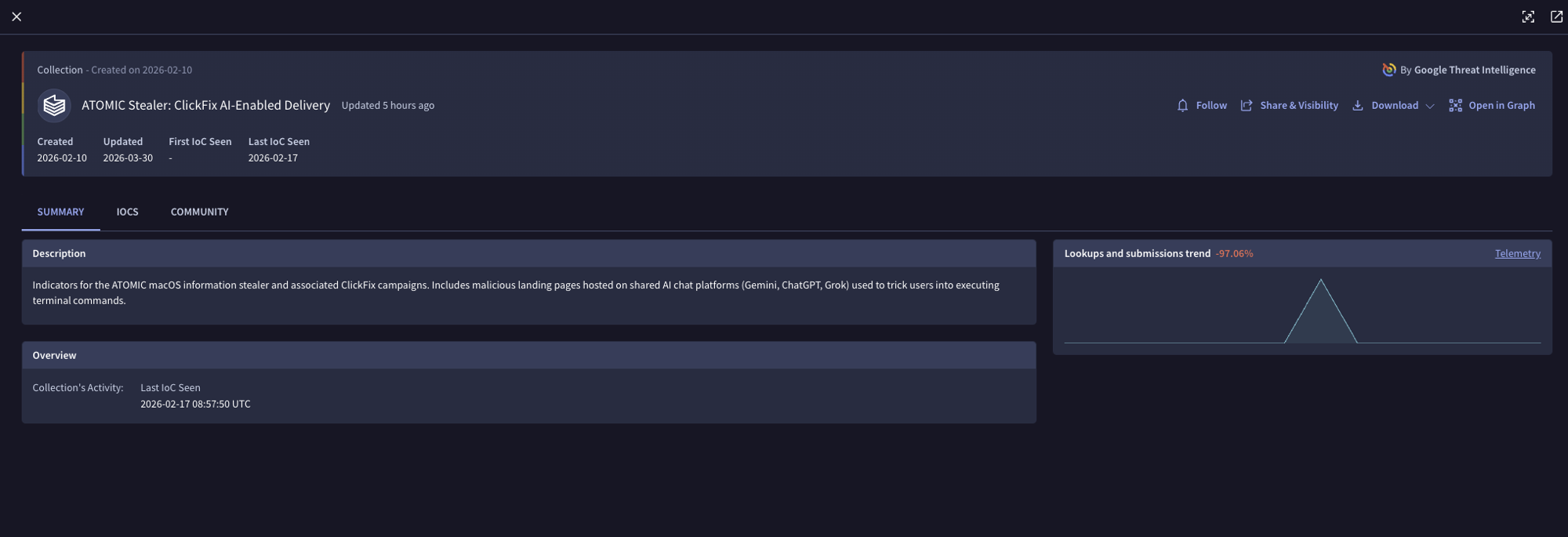Click Share & Visibility text
1568x537 pixels.
(x=1299, y=105)
